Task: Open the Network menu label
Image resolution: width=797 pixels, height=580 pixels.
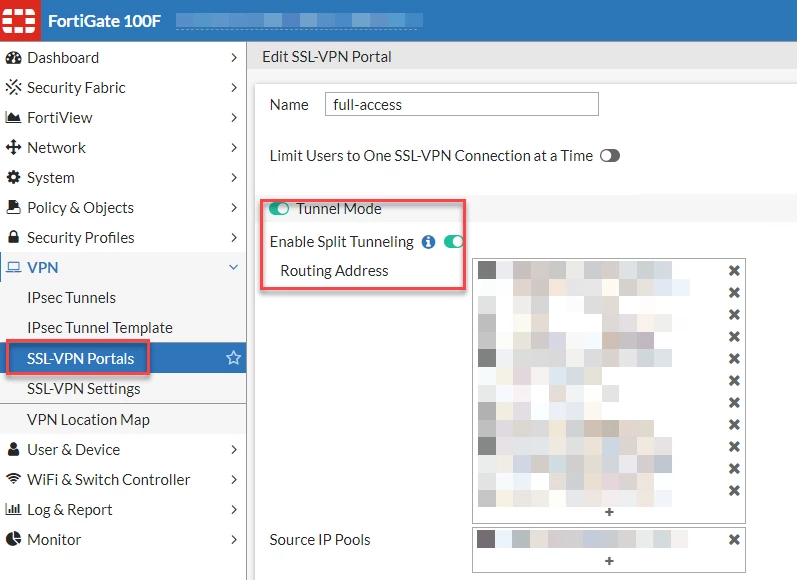Action: pyautogui.click(x=56, y=147)
